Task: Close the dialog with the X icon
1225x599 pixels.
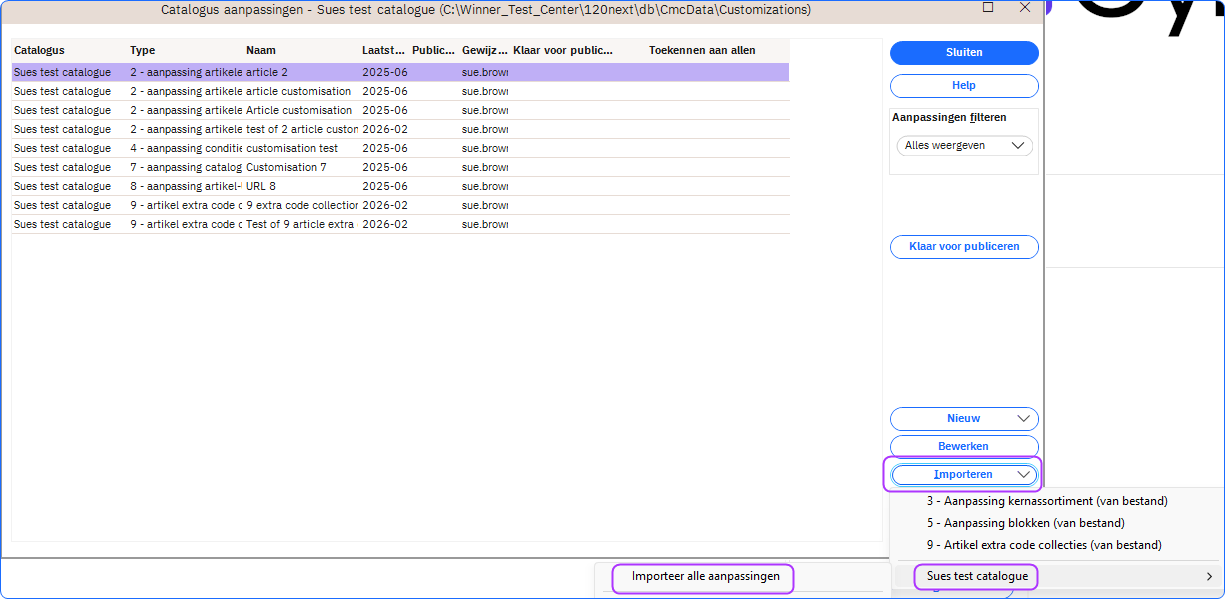Action: [x=1024, y=8]
